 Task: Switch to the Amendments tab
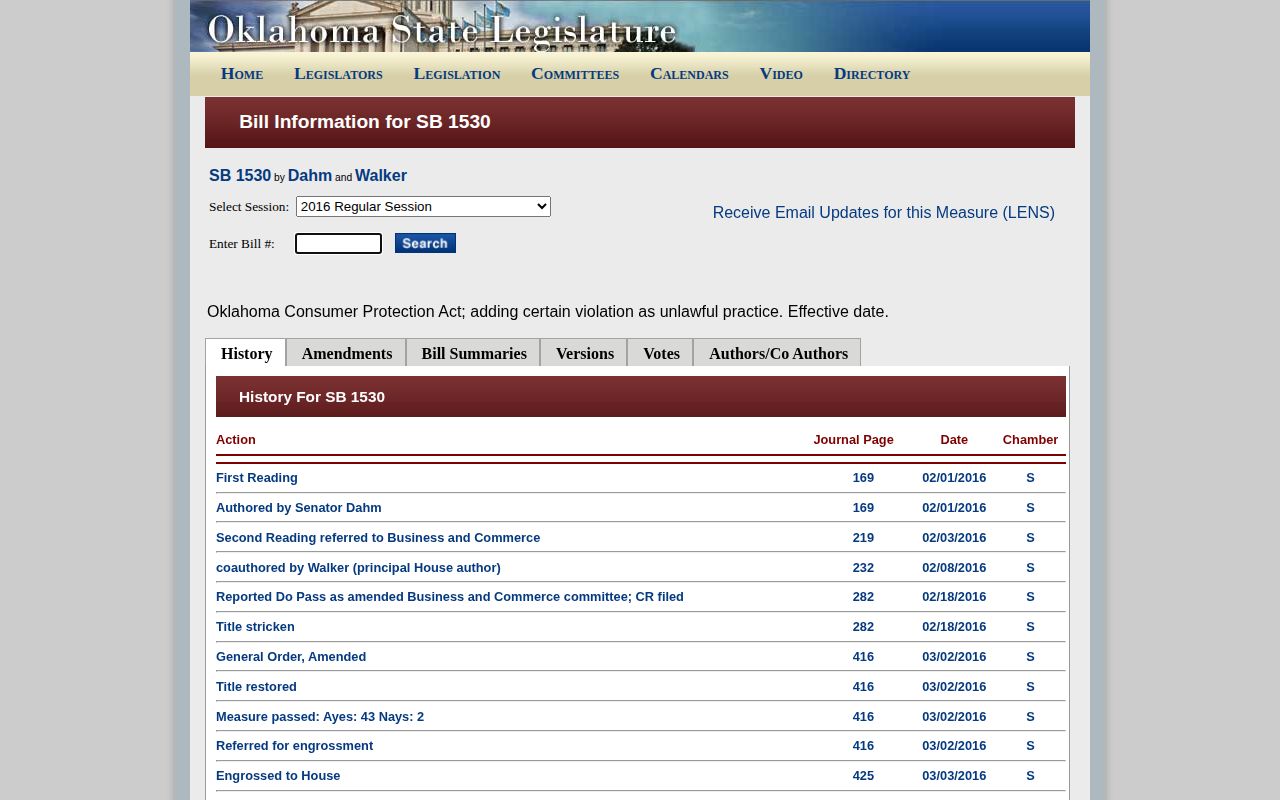pyautogui.click(x=347, y=353)
